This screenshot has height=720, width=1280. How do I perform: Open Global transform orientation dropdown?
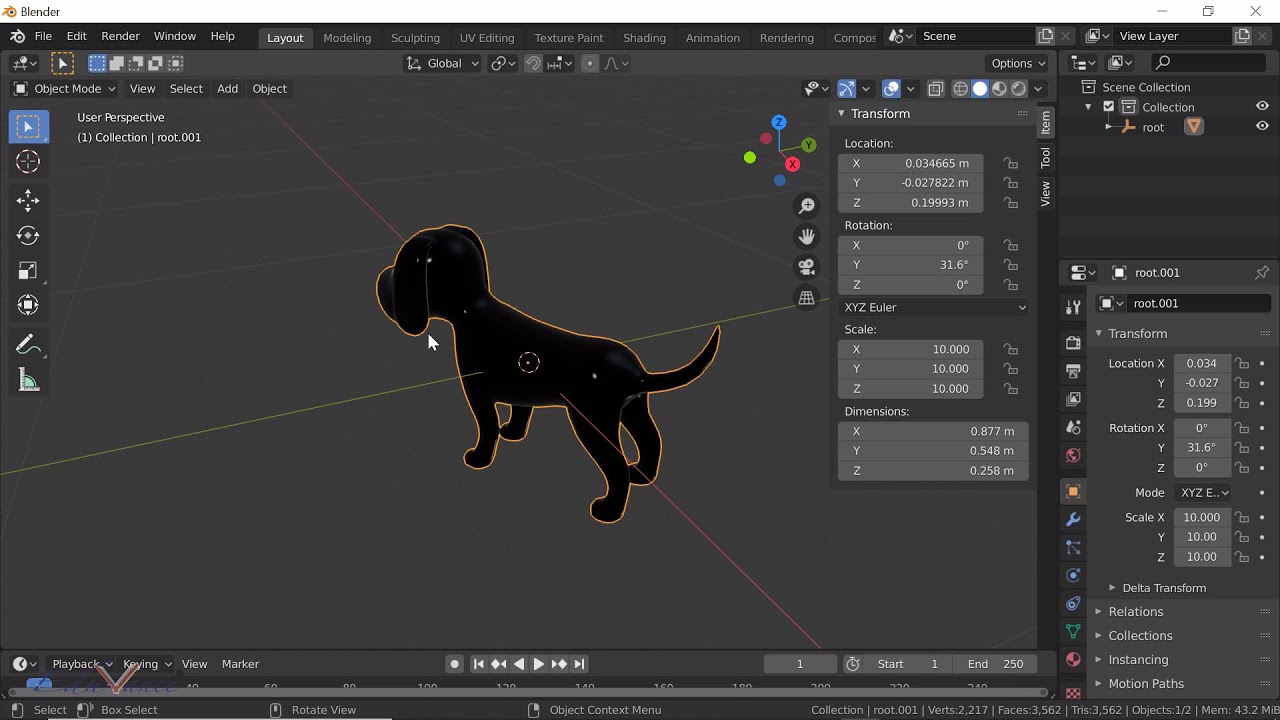(x=442, y=63)
